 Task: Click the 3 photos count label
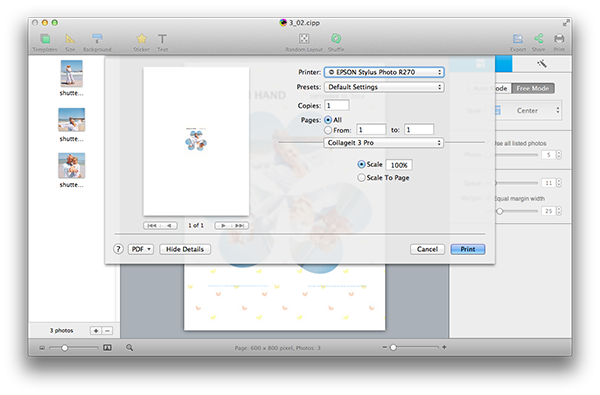[61, 331]
